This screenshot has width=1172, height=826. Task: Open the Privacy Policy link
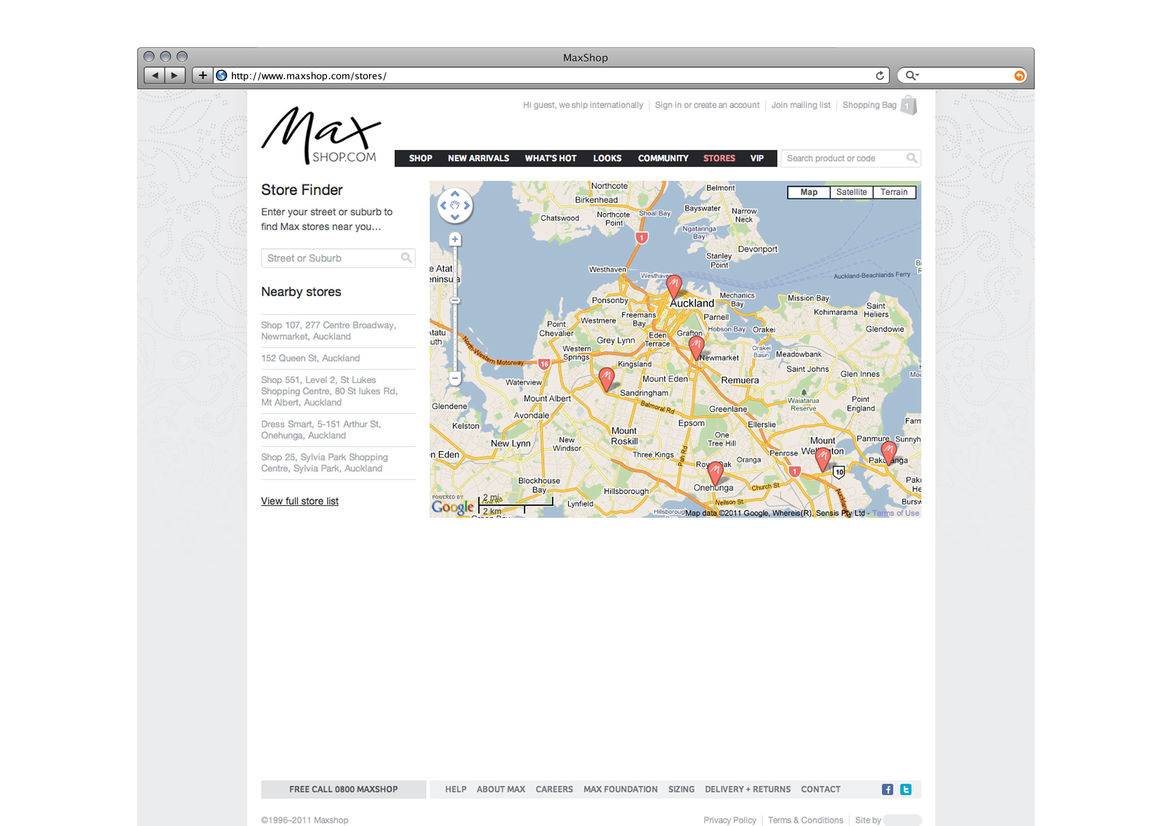pos(730,820)
